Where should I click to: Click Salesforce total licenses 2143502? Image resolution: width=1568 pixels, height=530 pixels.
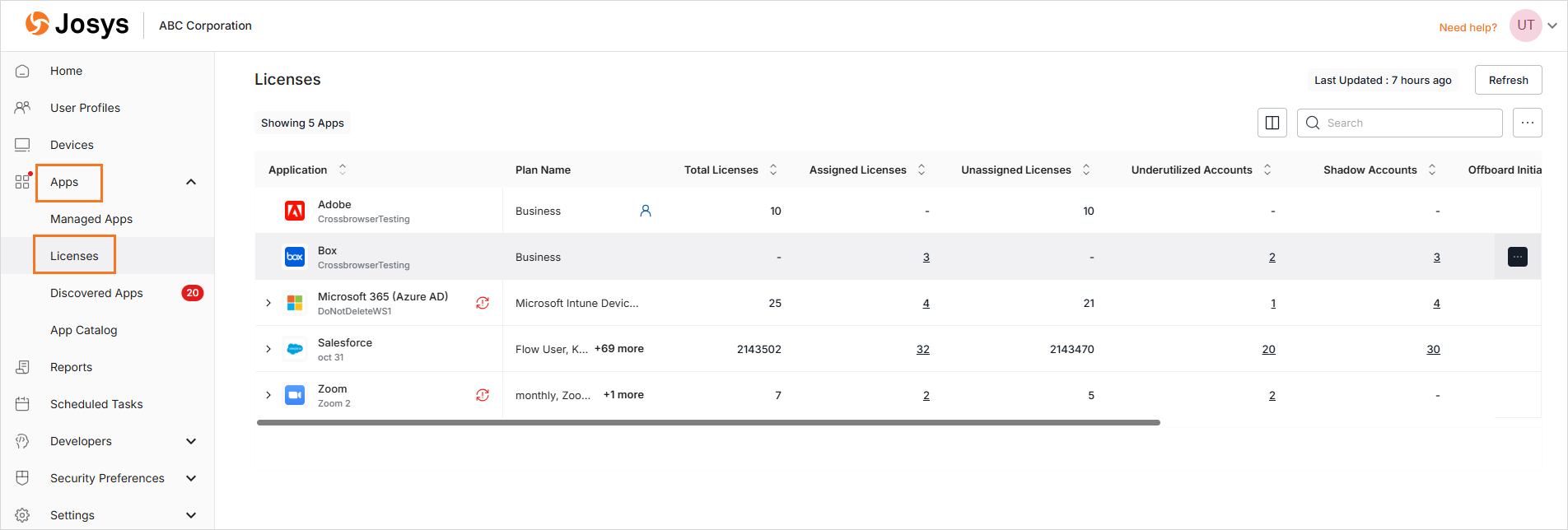[759, 349]
